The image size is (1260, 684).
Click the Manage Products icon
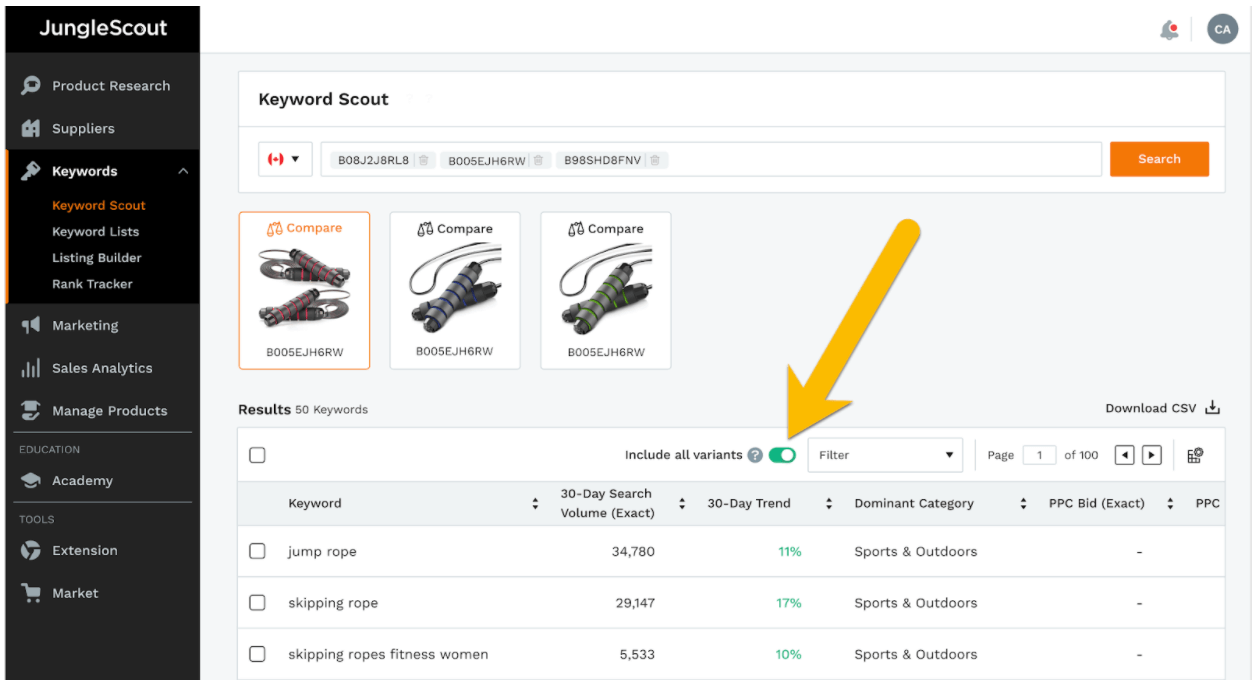click(30, 411)
